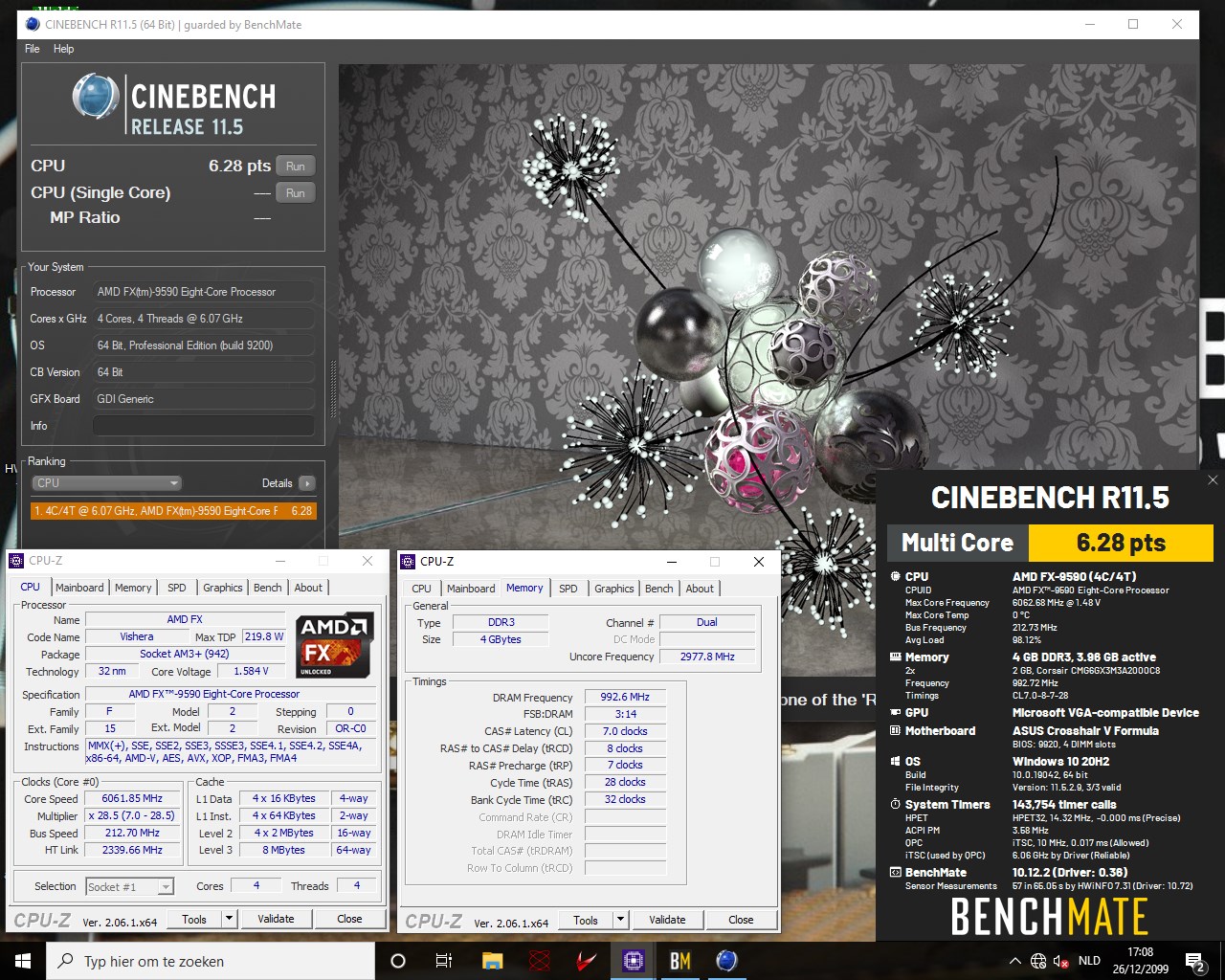1225x980 pixels.
Task: Switch to CPU-Z purple chip taskbar icon
Action: pos(633,961)
